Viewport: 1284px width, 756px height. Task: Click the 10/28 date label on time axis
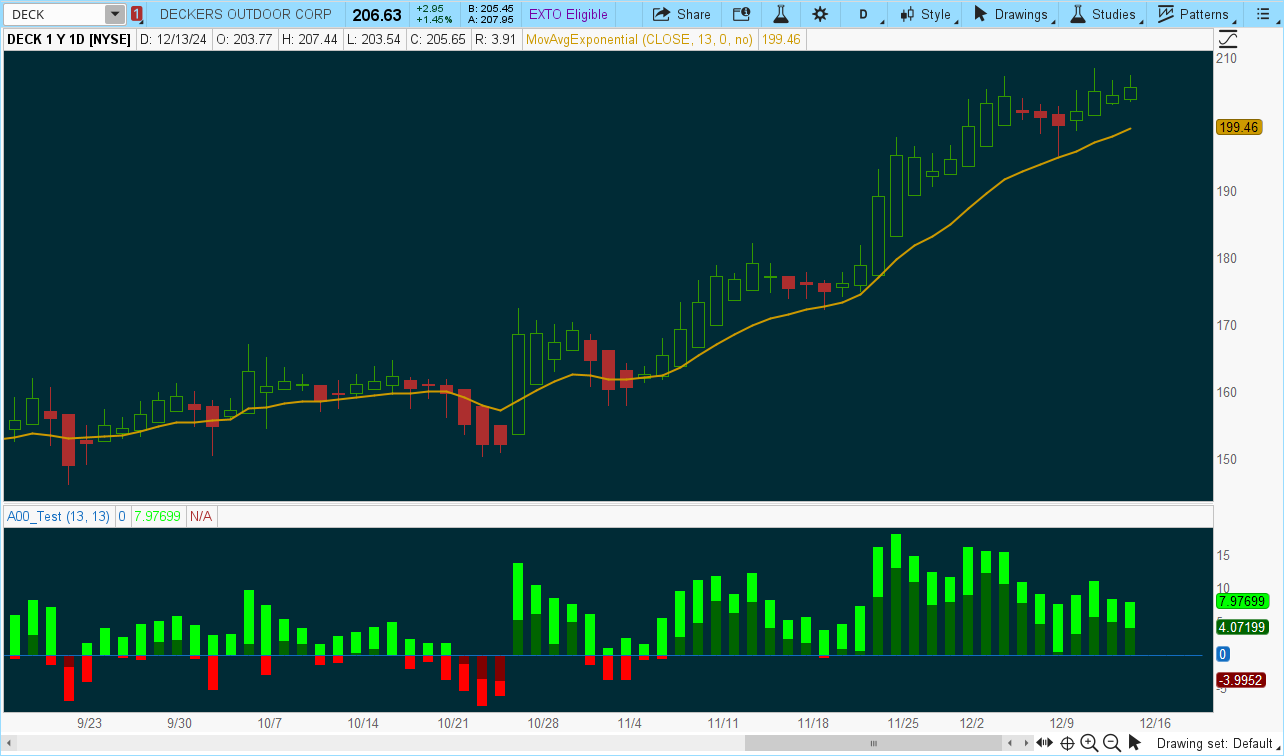pyautogui.click(x=542, y=723)
